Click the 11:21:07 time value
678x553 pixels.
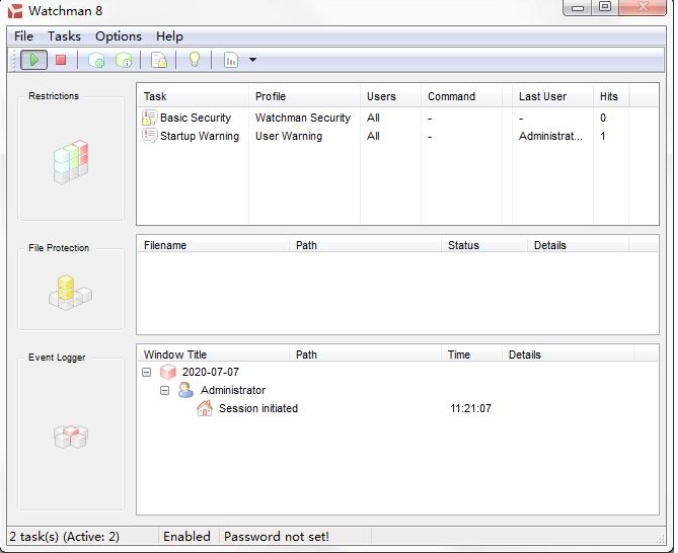coord(470,408)
